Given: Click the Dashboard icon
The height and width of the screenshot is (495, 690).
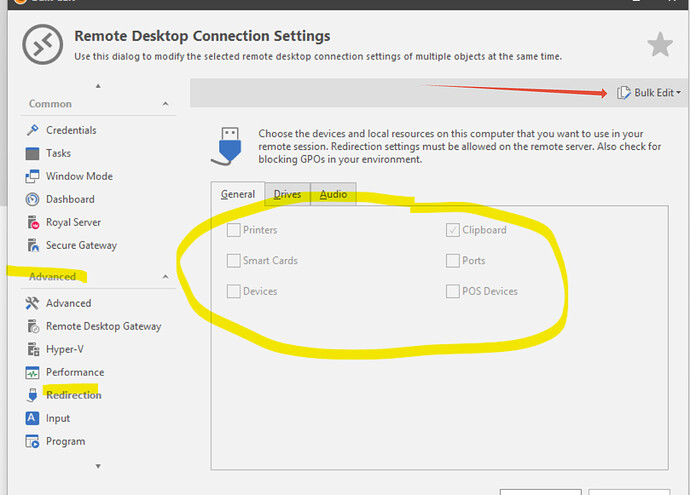Looking at the screenshot, I should (32, 199).
